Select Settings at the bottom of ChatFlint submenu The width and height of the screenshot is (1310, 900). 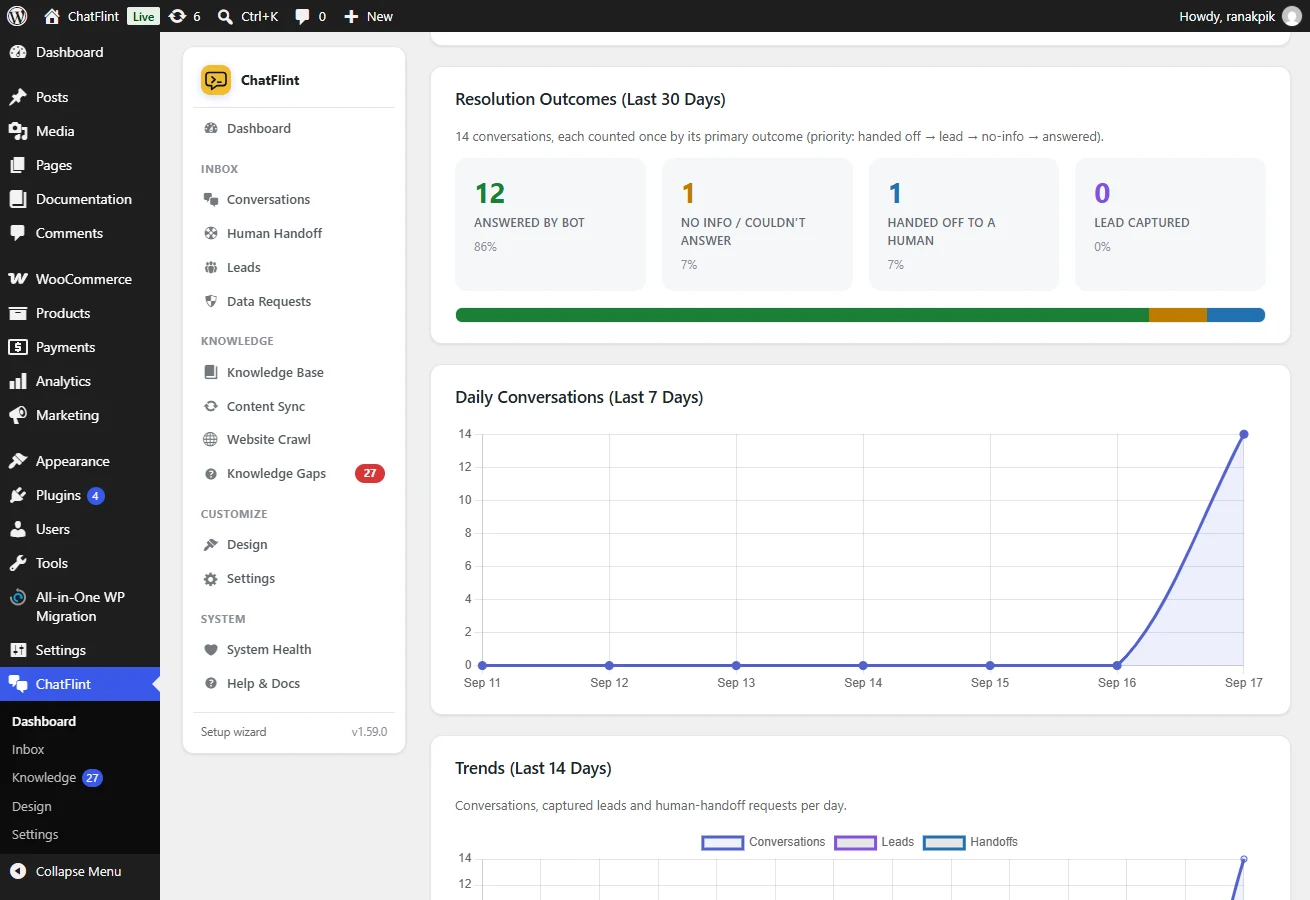(35, 834)
